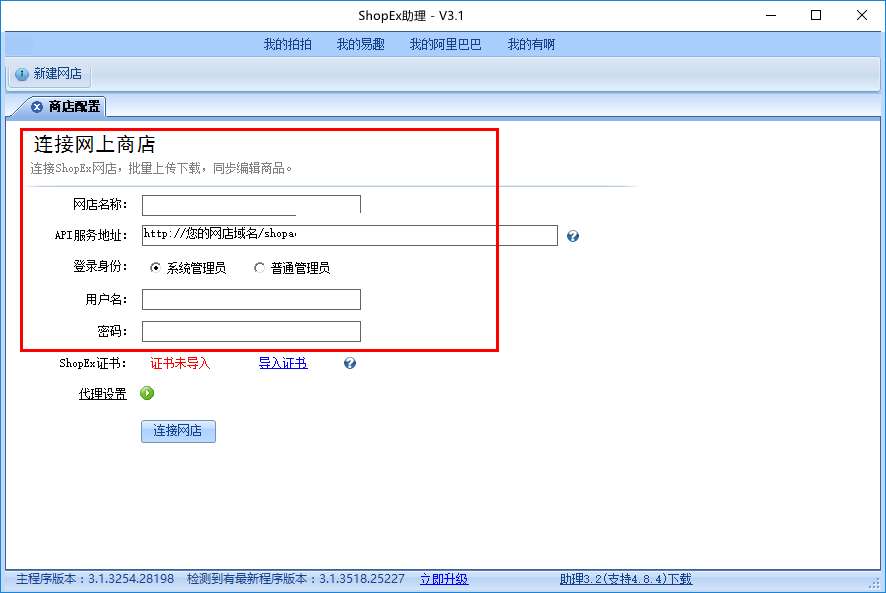Click the 代理设置 link text

click(102, 393)
